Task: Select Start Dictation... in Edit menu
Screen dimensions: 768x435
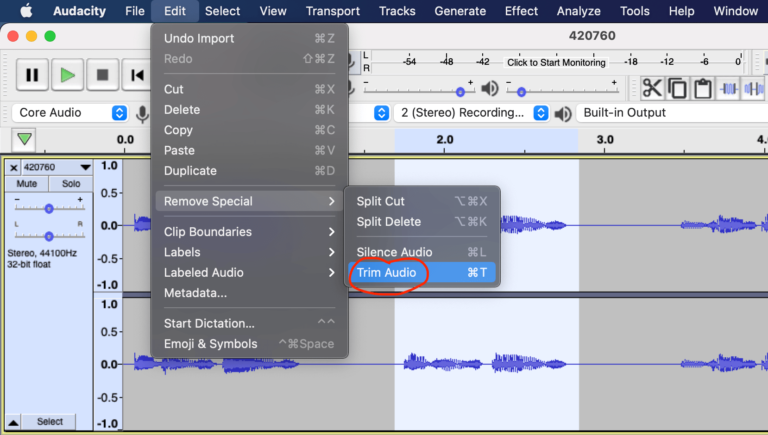Action: 249,323
